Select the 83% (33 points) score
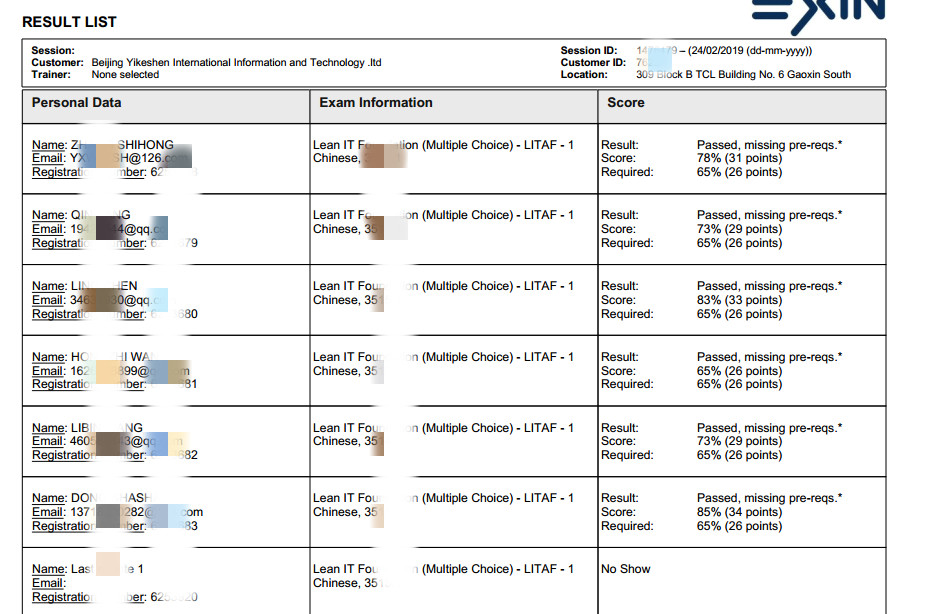The height and width of the screenshot is (614, 927). [739, 300]
